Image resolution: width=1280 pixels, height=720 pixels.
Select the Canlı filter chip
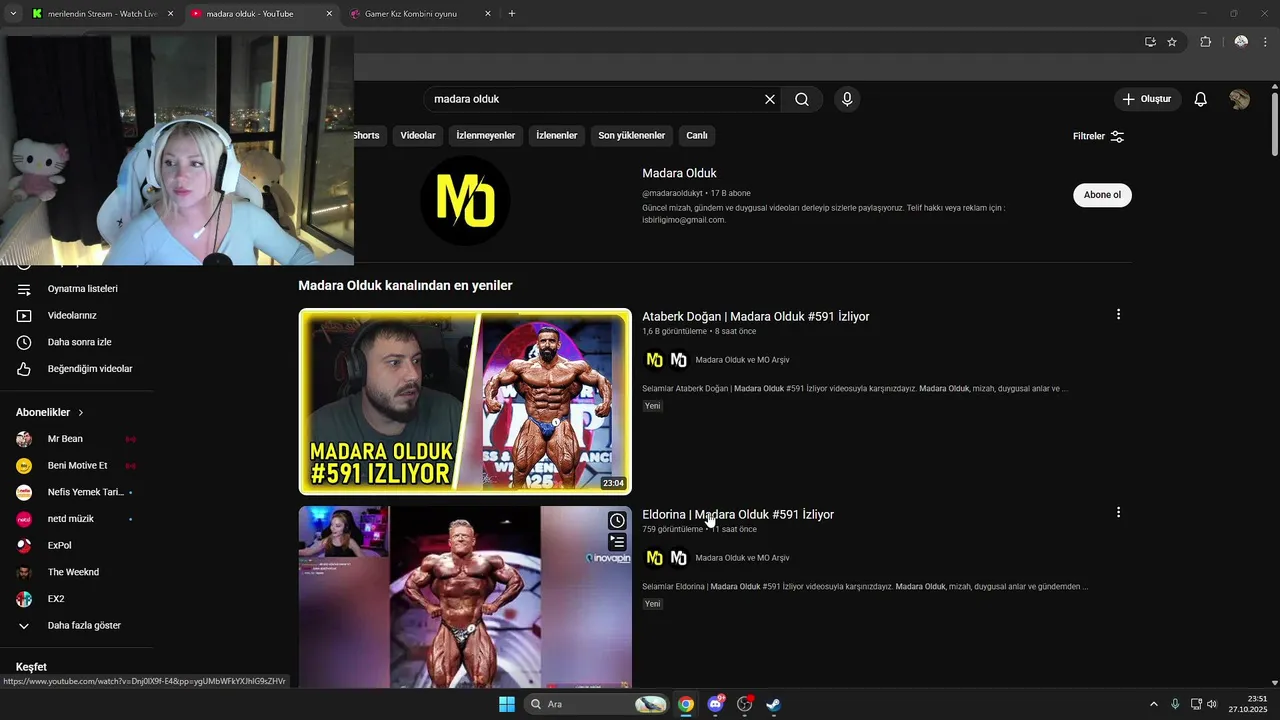[x=697, y=135]
